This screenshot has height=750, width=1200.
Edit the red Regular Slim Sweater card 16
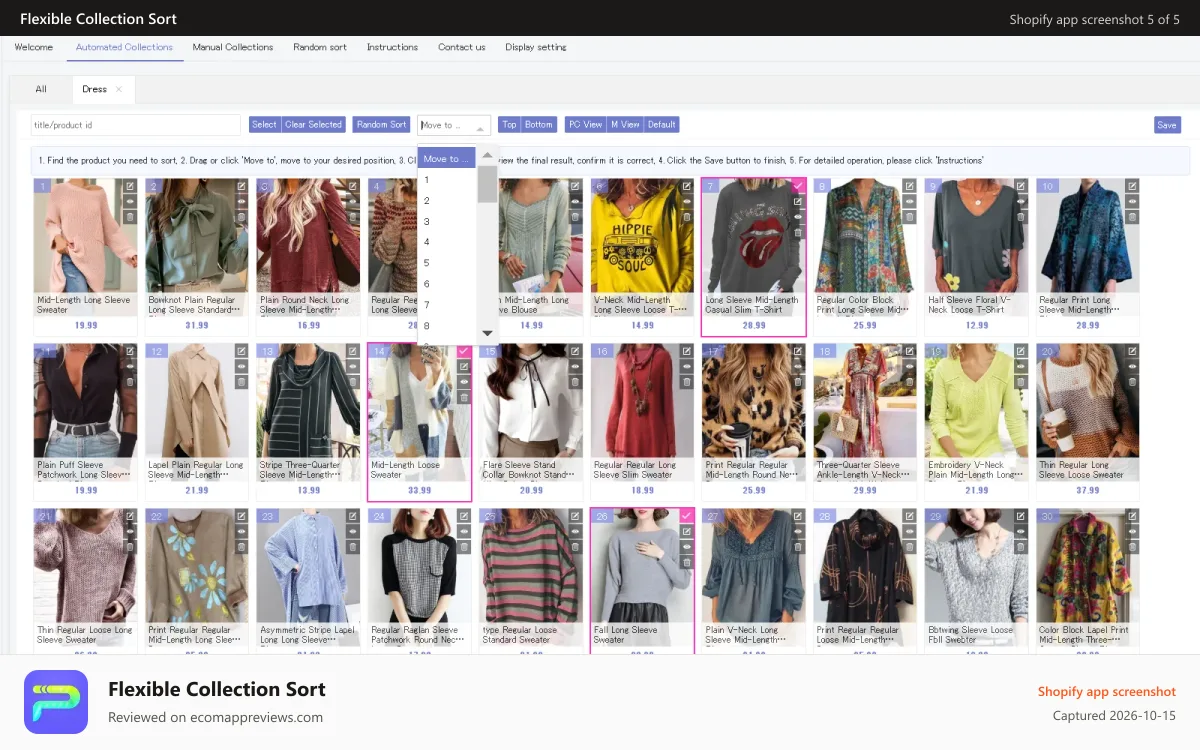coord(687,351)
